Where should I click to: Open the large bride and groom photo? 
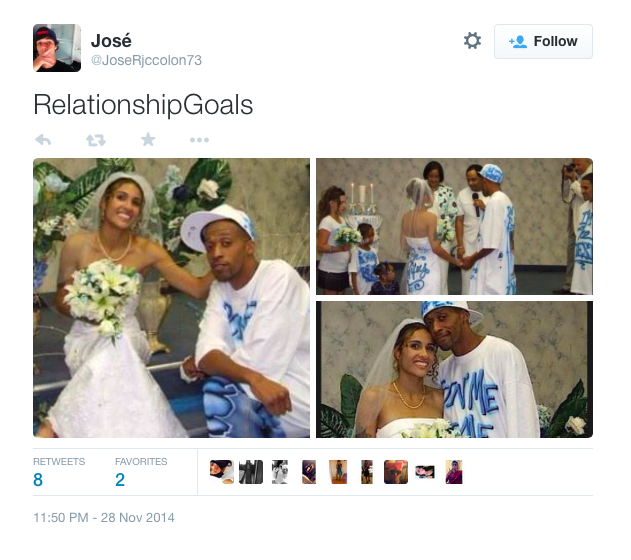(x=171, y=298)
